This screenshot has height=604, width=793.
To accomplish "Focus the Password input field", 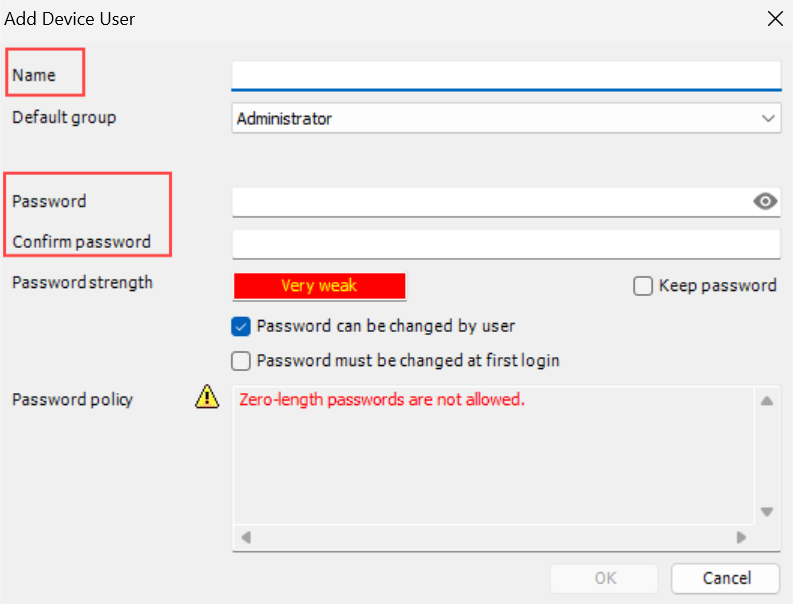I will pyautogui.click(x=492, y=202).
